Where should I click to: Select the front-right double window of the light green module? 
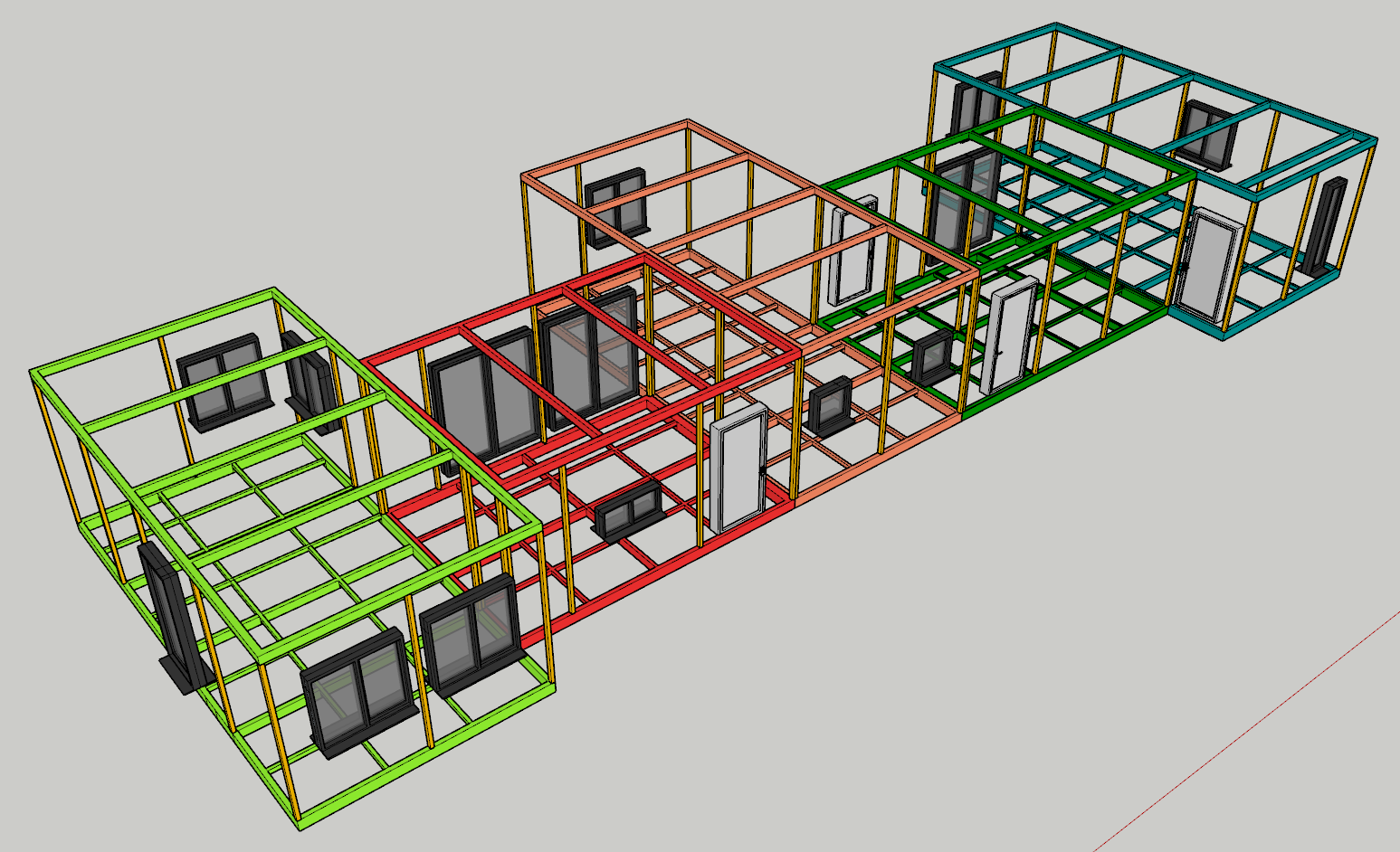click(x=469, y=633)
